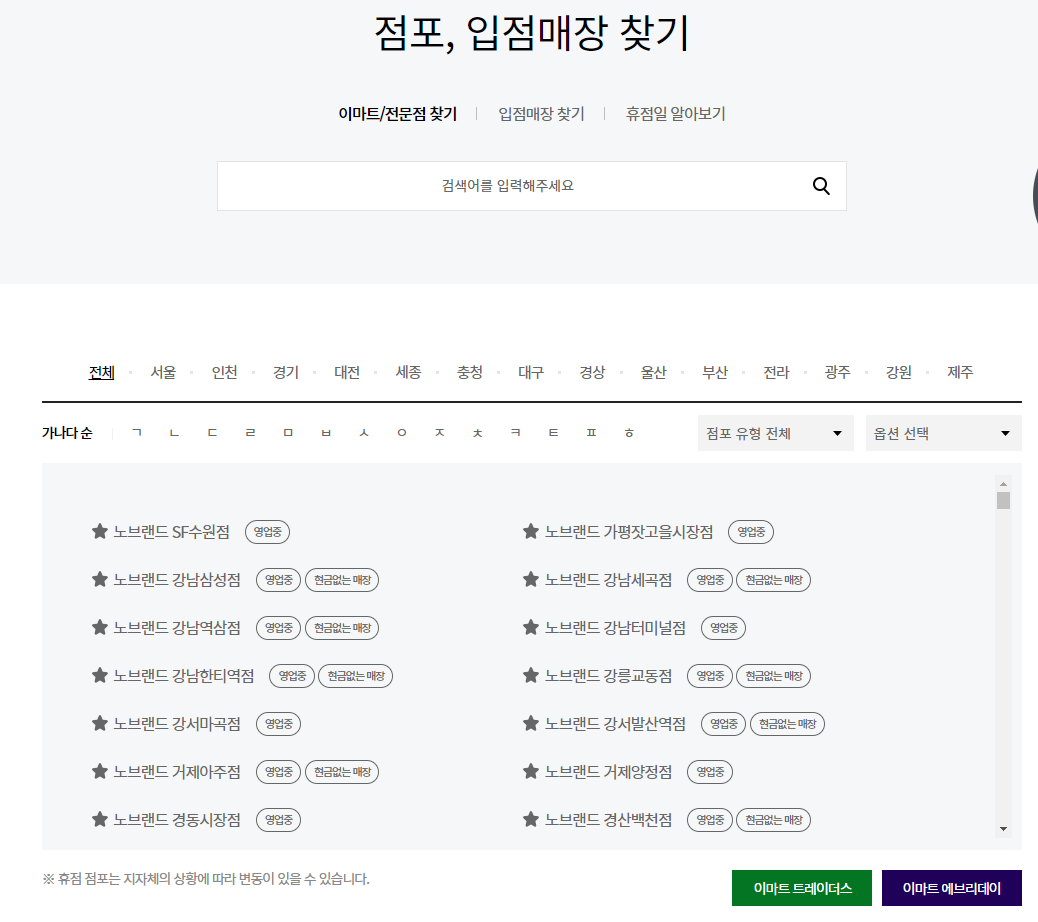Open 노브랜드 경동시장점 store link
Screen dimensions: 1038x922
pos(177,819)
